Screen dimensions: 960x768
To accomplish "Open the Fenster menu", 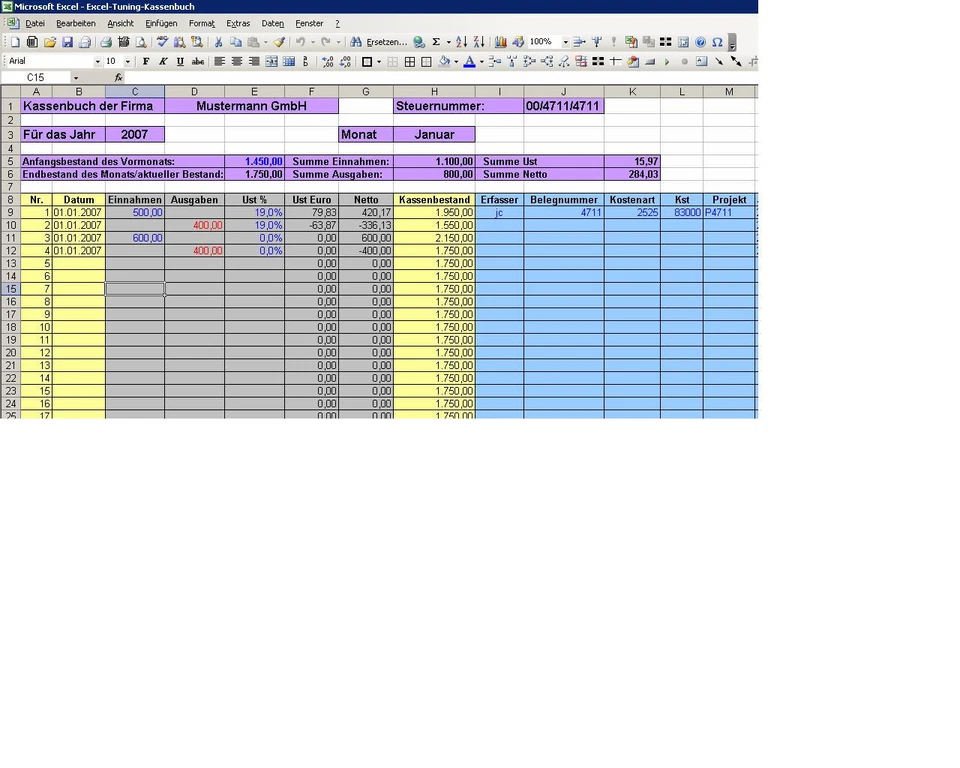I will pos(309,23).
